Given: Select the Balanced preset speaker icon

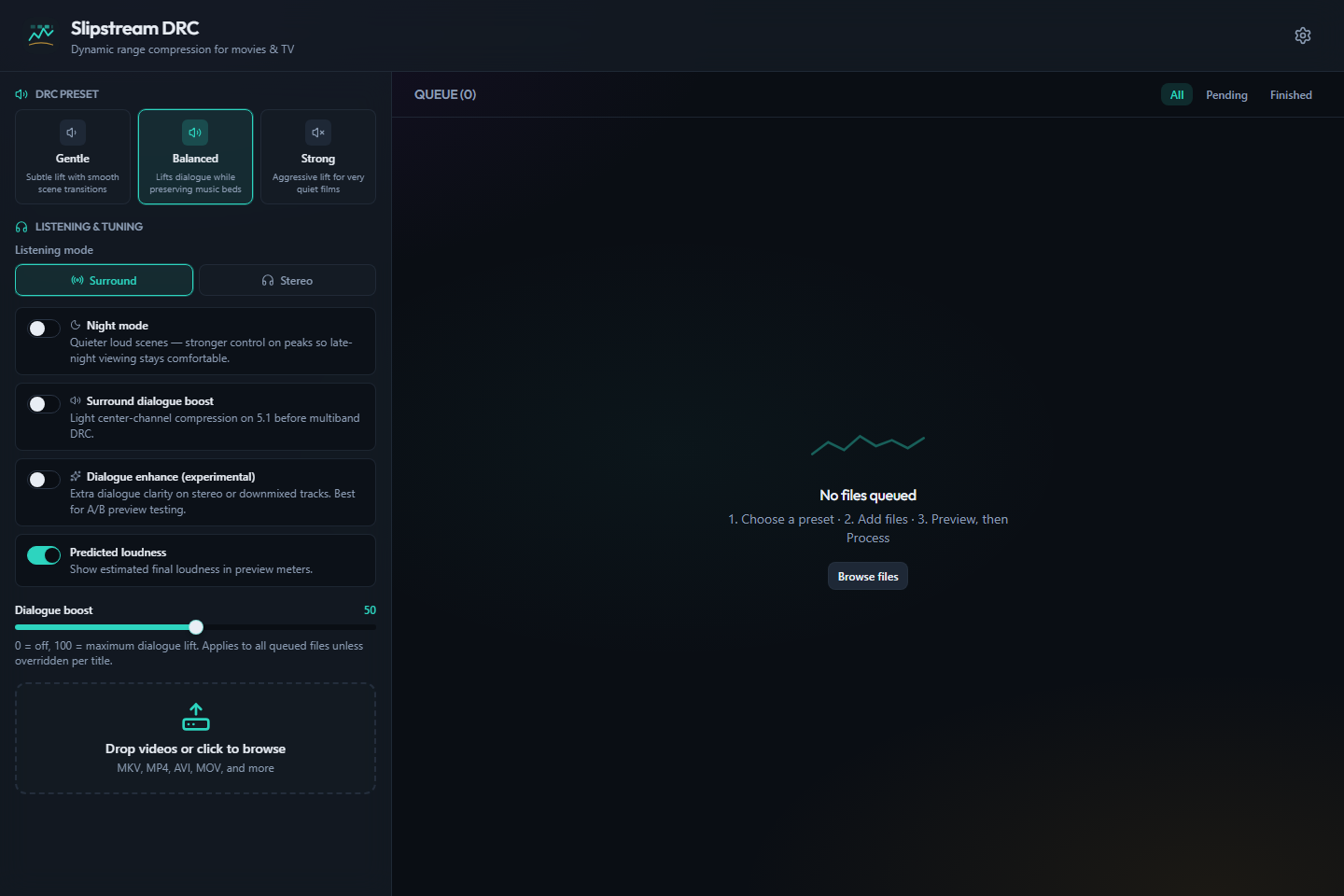Looking at the screenshot, I should pyautogui.click(x=195, y=133).
